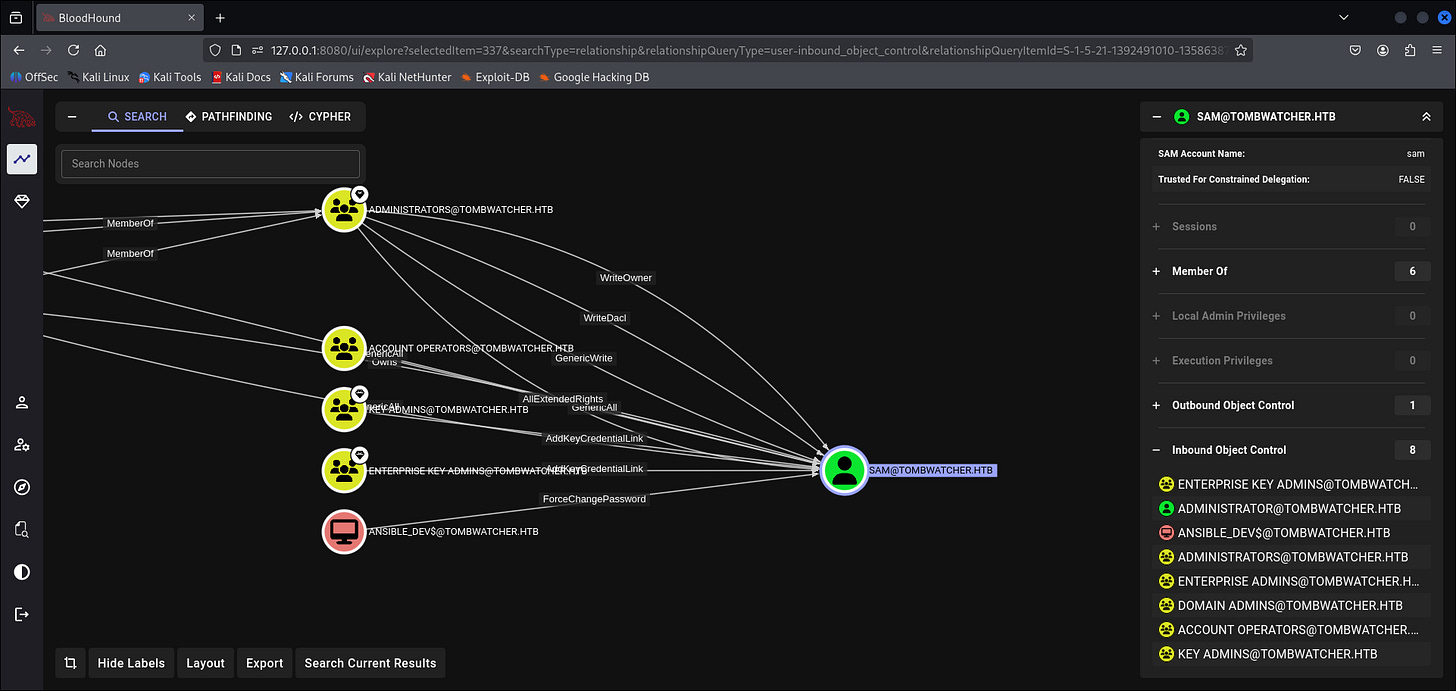Open the Google Hacking DB bookmark
This screenshot has width=1456, height=691.
coord(593,77)
